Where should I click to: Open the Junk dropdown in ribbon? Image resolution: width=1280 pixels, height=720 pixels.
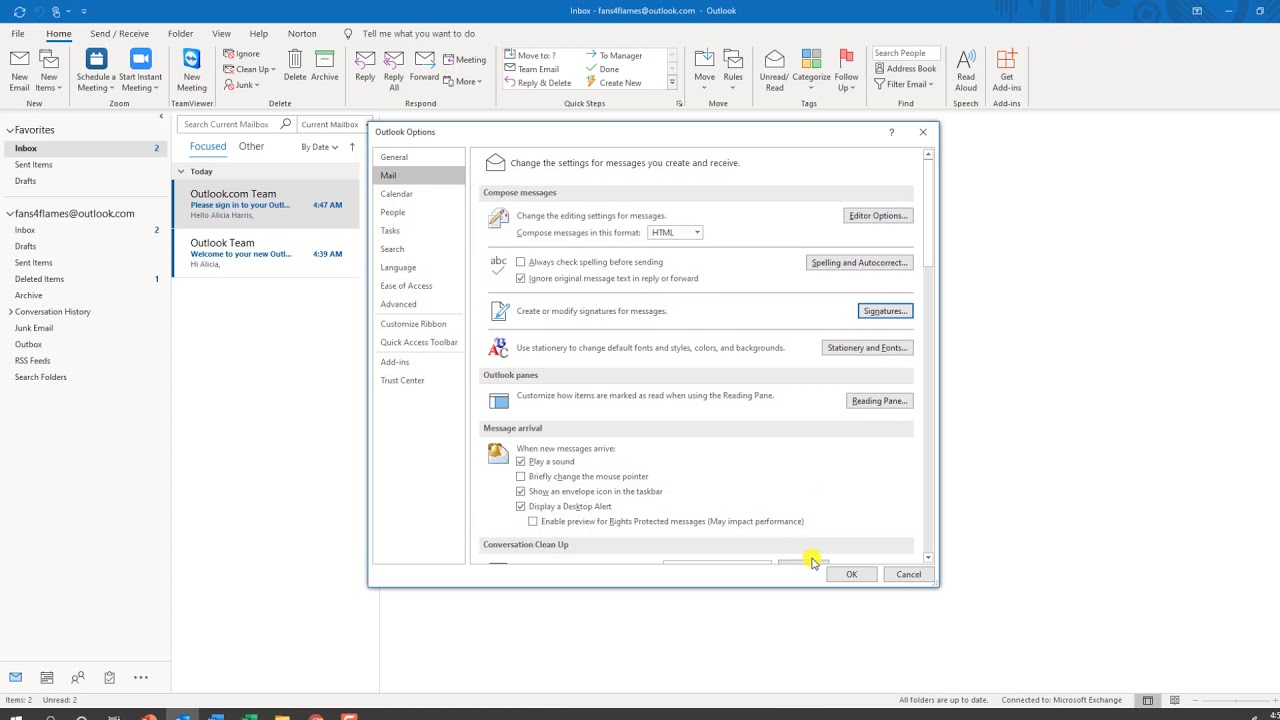click(x=241, y=85)
